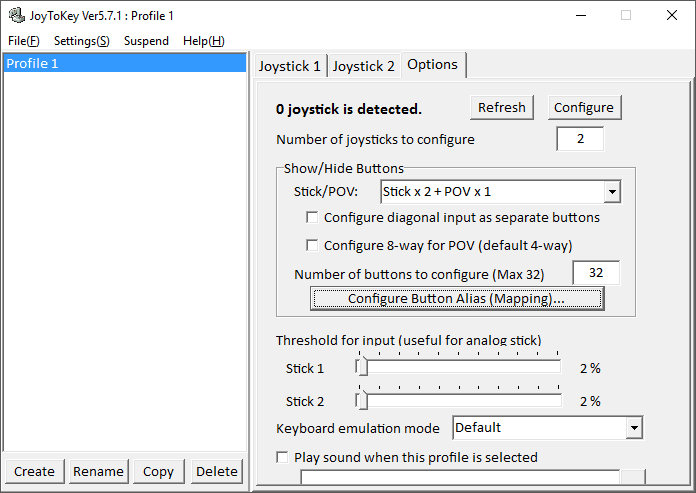Image resolution: width=696 pixels, height=493 pixels.
Task: Click the Stick 2 '2 %' value
Action: click(x=590, y=402)
